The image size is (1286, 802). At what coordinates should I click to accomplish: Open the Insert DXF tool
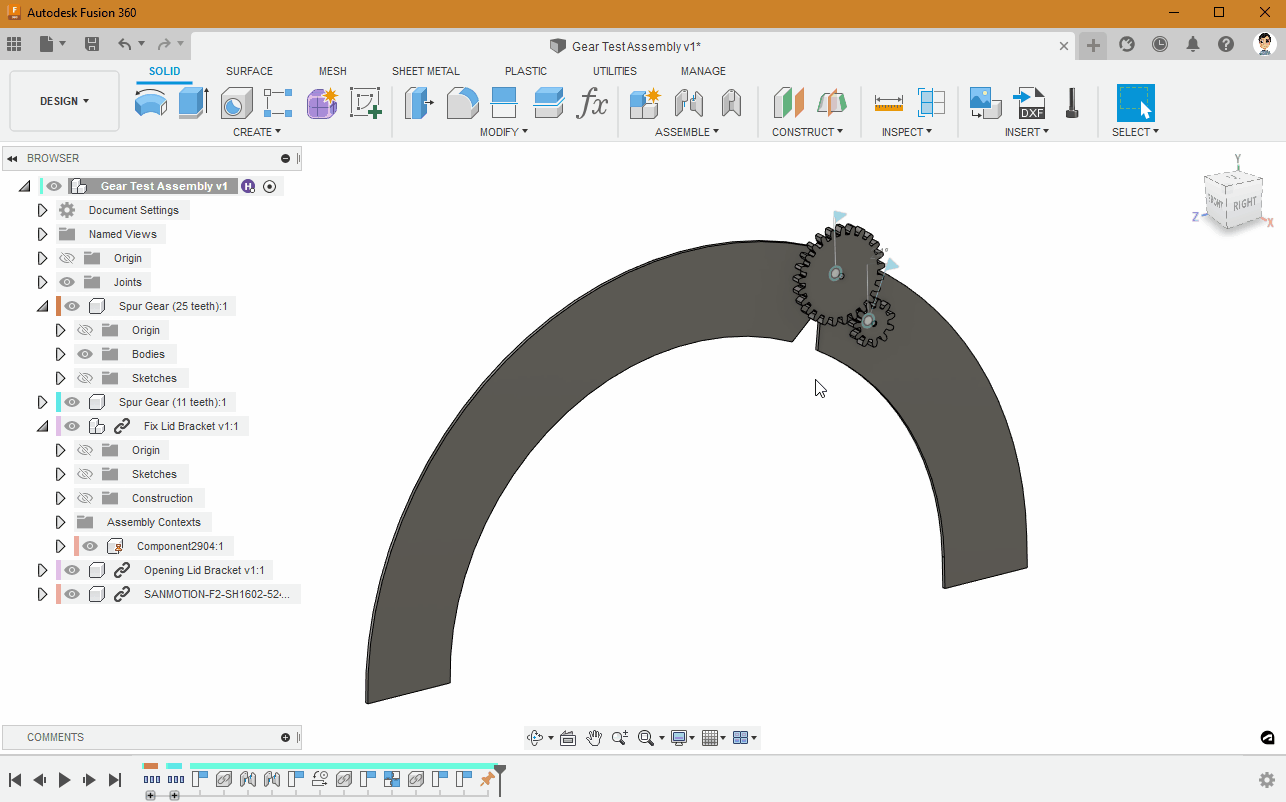coord(1031,102)
